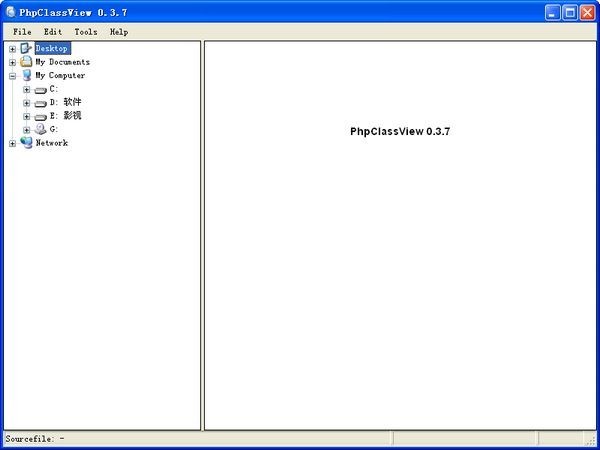Select the My Documents label
Image resolution: width=600 pixels, height=450 pixels.
click(62, 62)
